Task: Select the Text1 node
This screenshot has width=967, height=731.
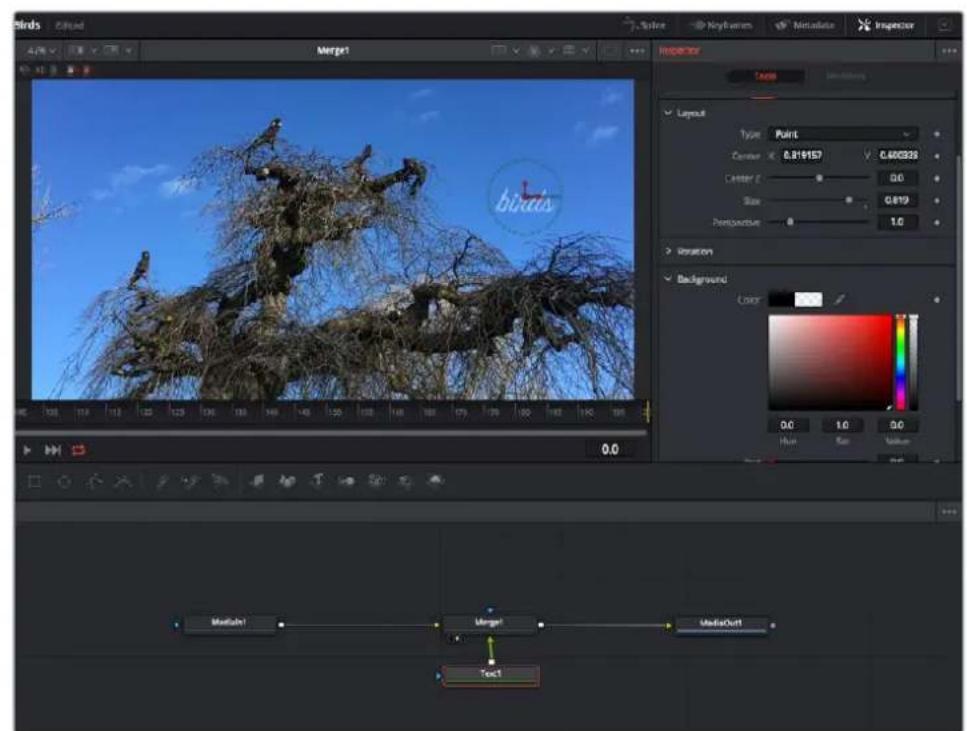Action: (491, 675)
